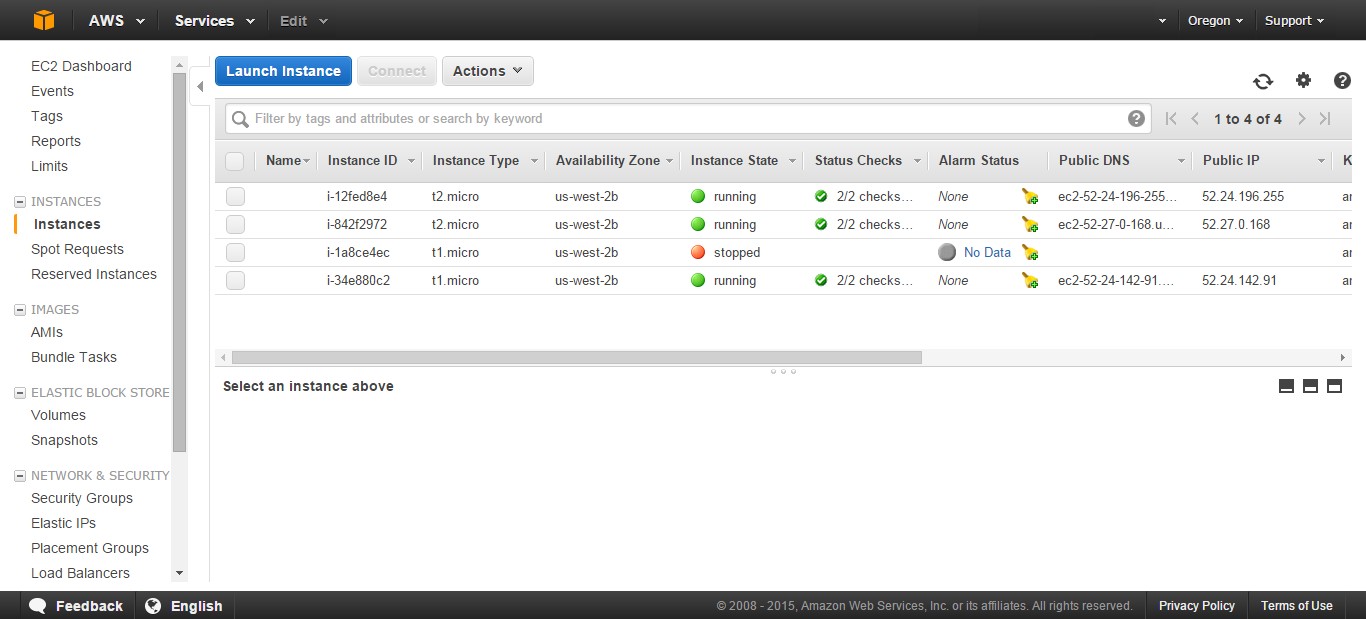Open the help question mark icon at top right
Screen dimensions: 1366x619
click(x=1342, y=81)
